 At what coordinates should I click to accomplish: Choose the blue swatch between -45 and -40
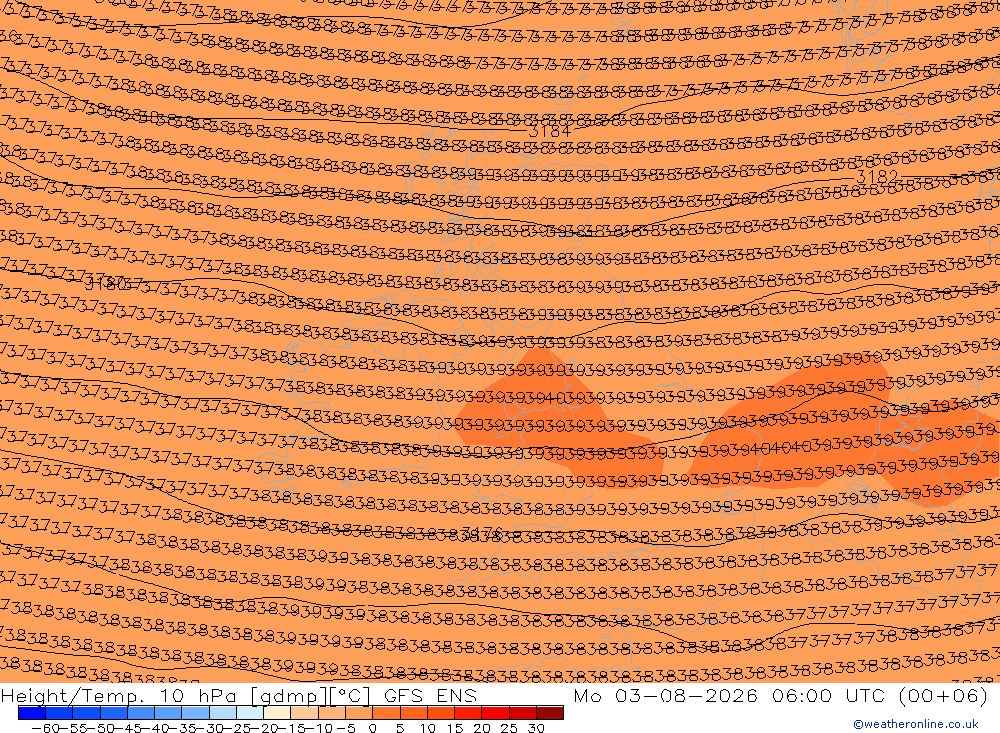(x=141, y=713)
